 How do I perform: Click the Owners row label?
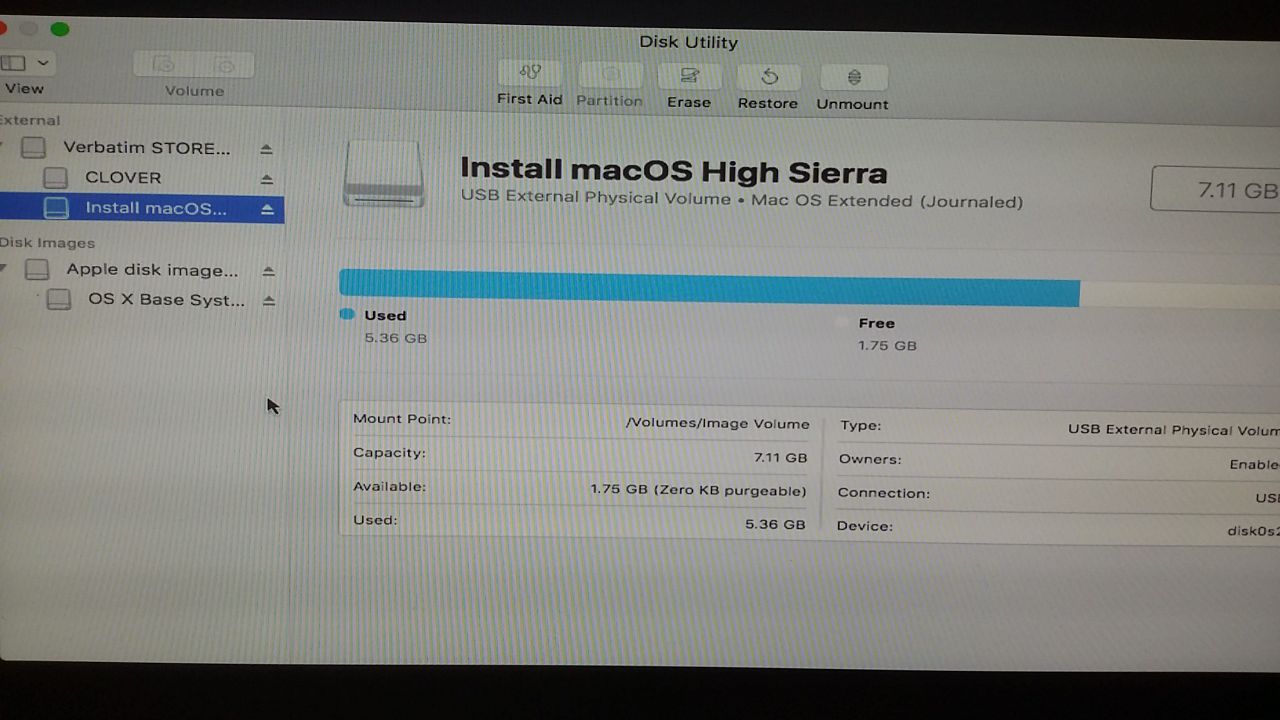(x=870, y=459)
